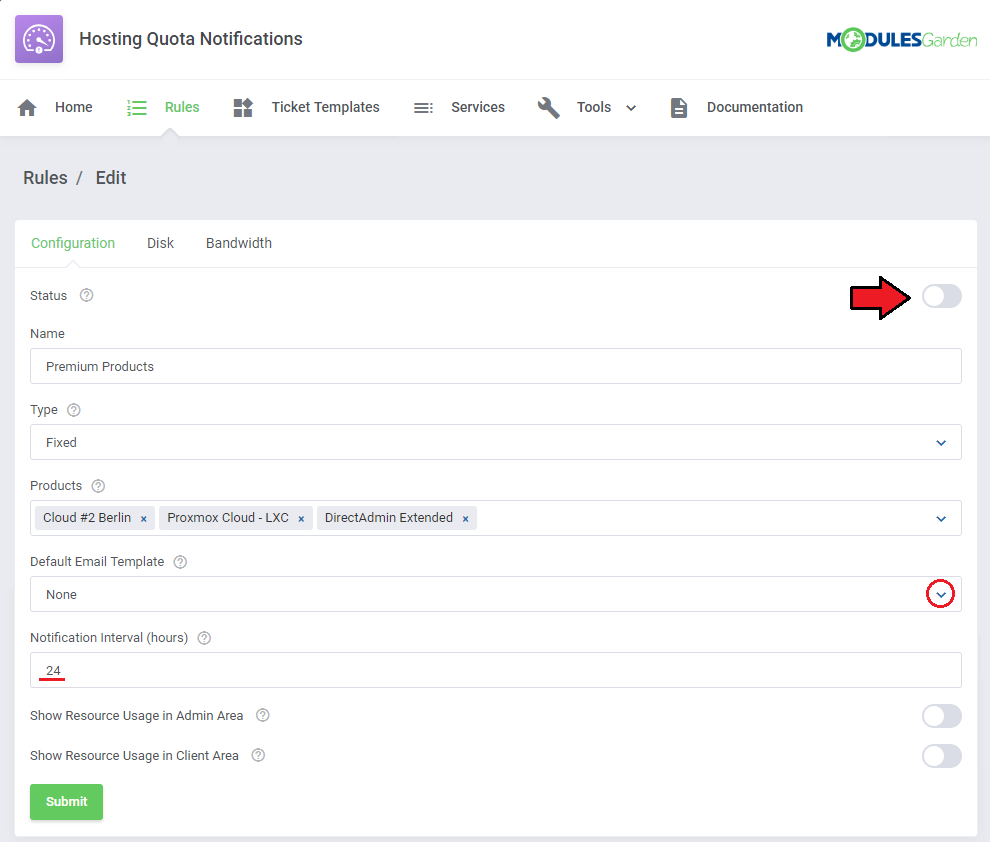Click the Rules list icon
The height and width of the screenshot is (842, 990).
pos(137,108)
